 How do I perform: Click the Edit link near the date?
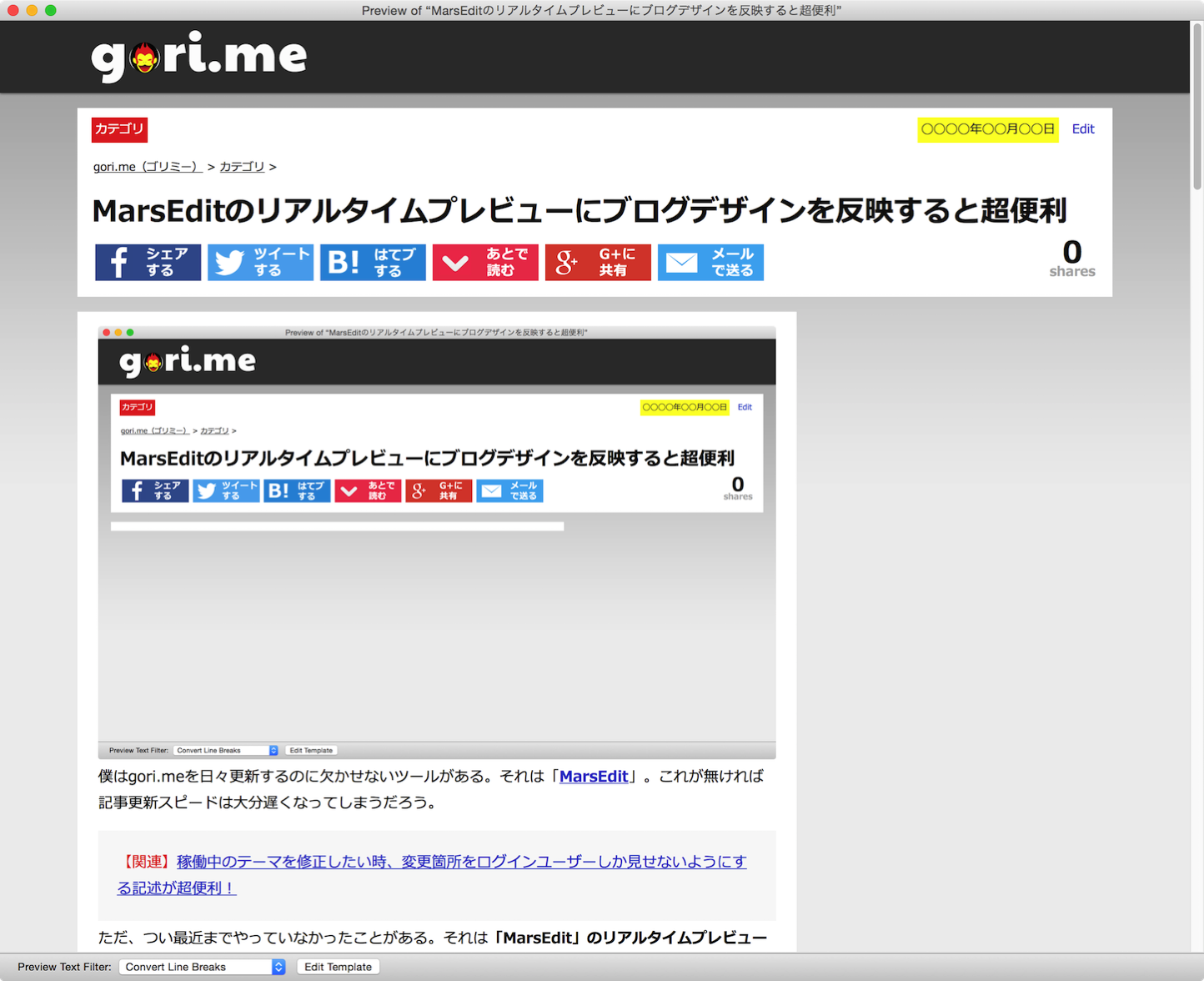1083,128
